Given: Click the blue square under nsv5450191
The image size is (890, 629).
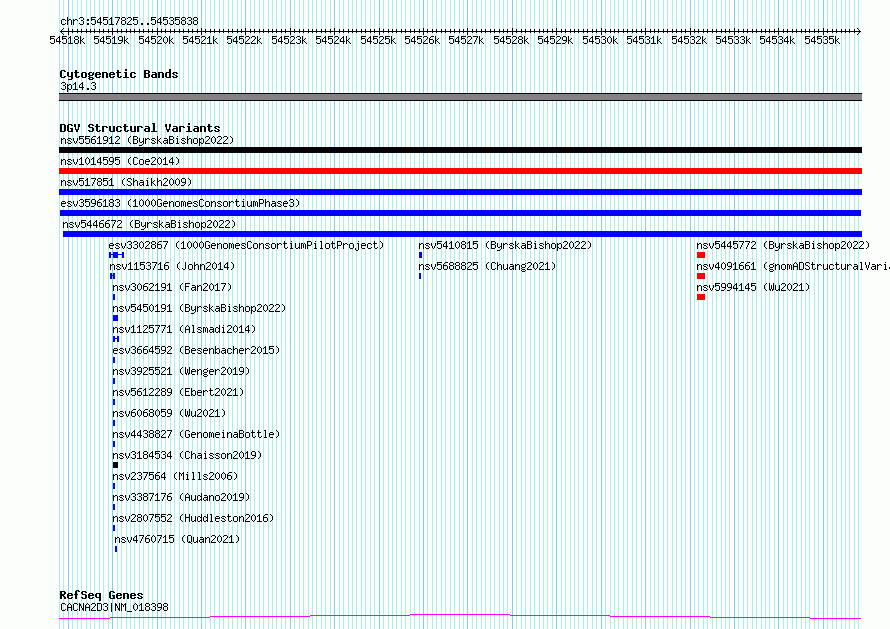Looking at the screenshot, I should [115, 318].
